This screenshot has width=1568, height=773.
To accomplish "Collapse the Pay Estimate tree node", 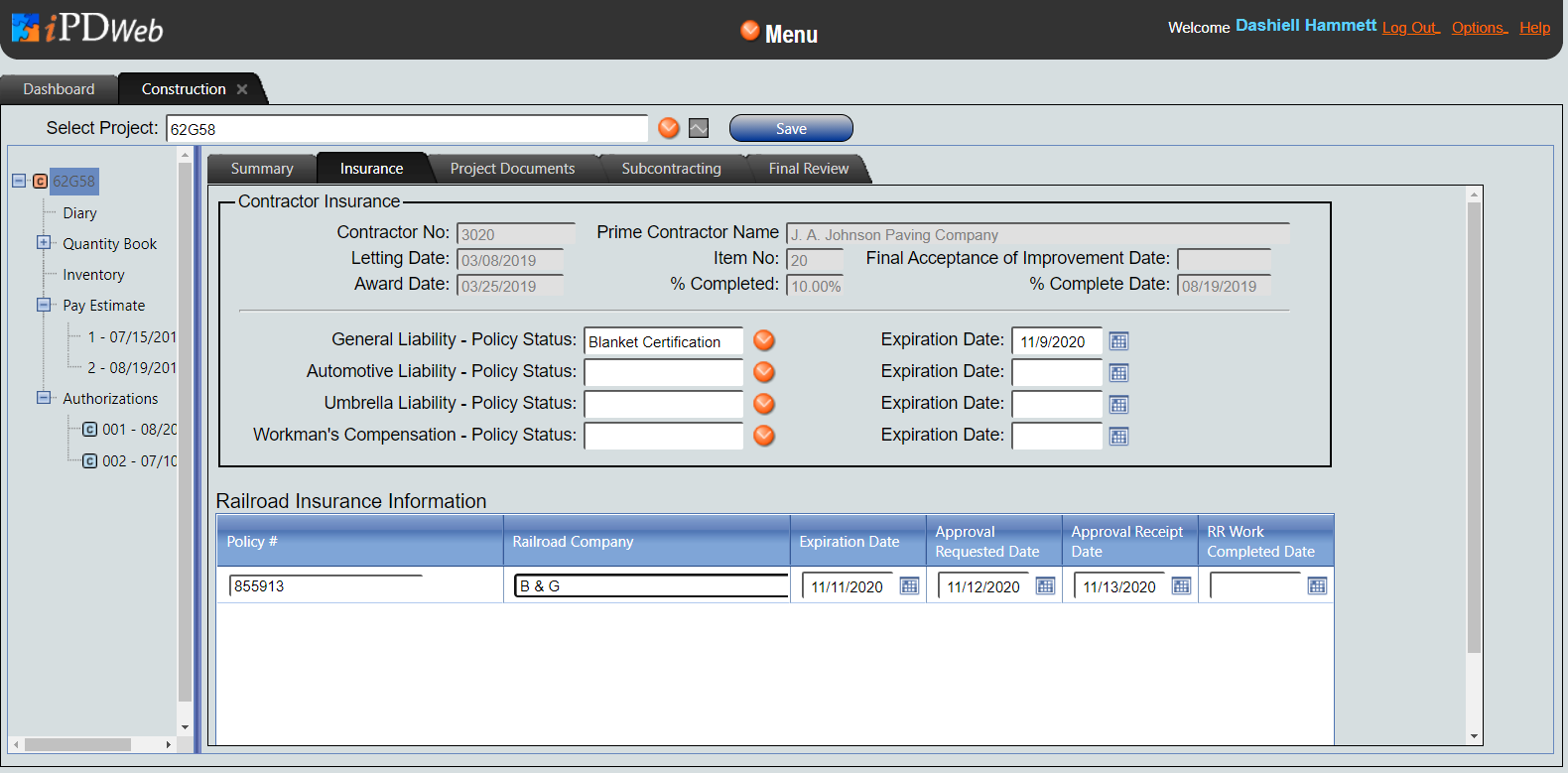I will [44, 305].
